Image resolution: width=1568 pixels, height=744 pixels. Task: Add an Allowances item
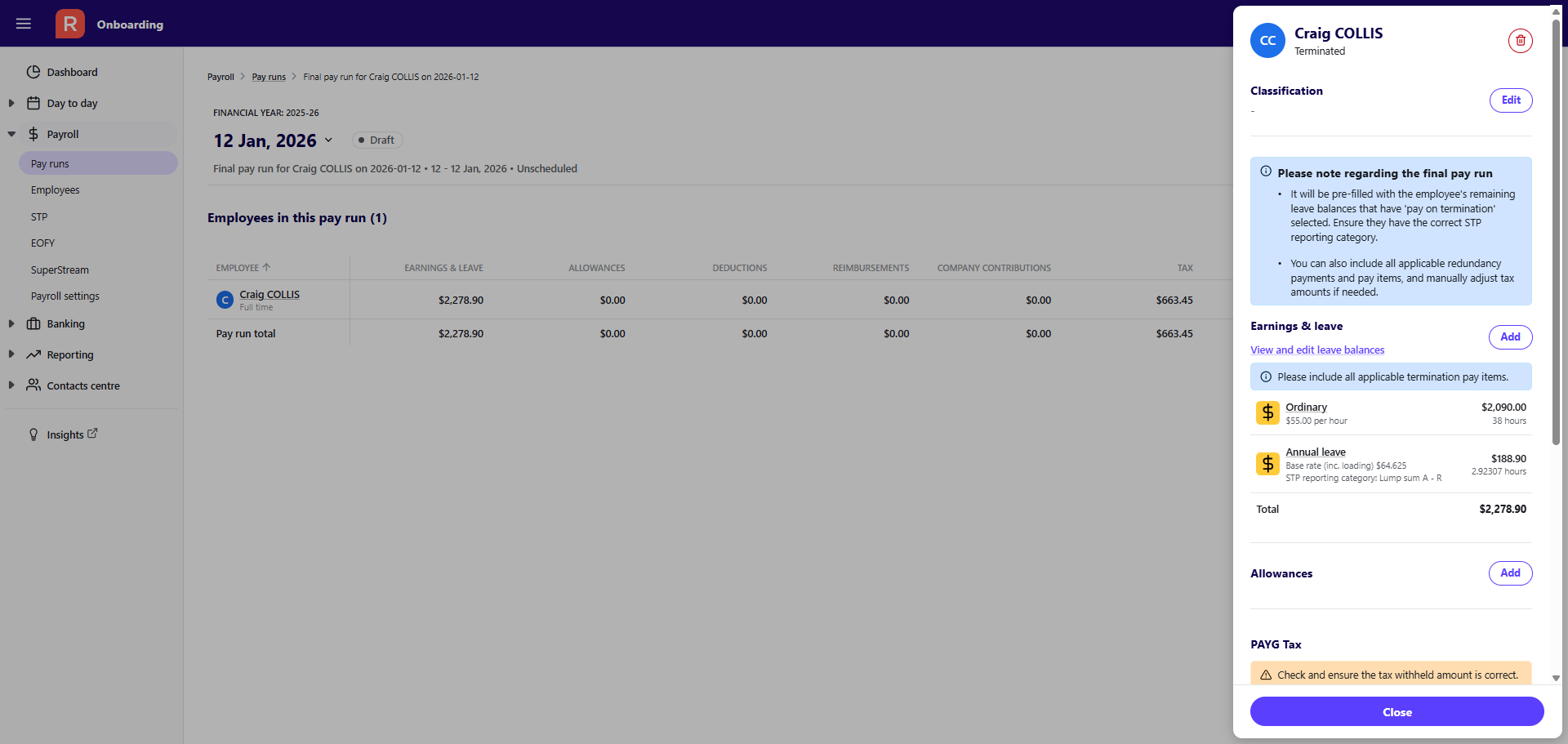tap(1510, 572)
